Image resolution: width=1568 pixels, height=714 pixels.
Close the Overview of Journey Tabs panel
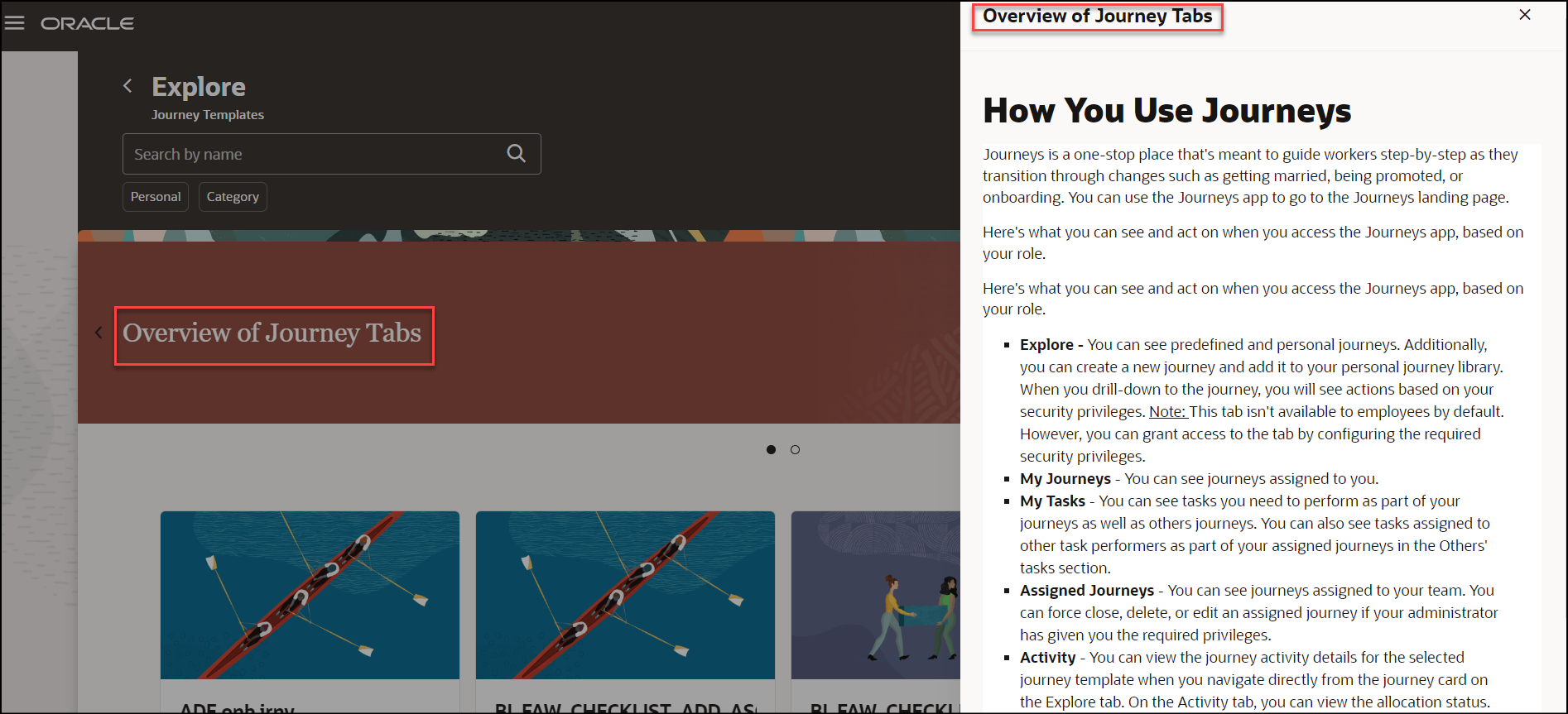[1525, 15]
